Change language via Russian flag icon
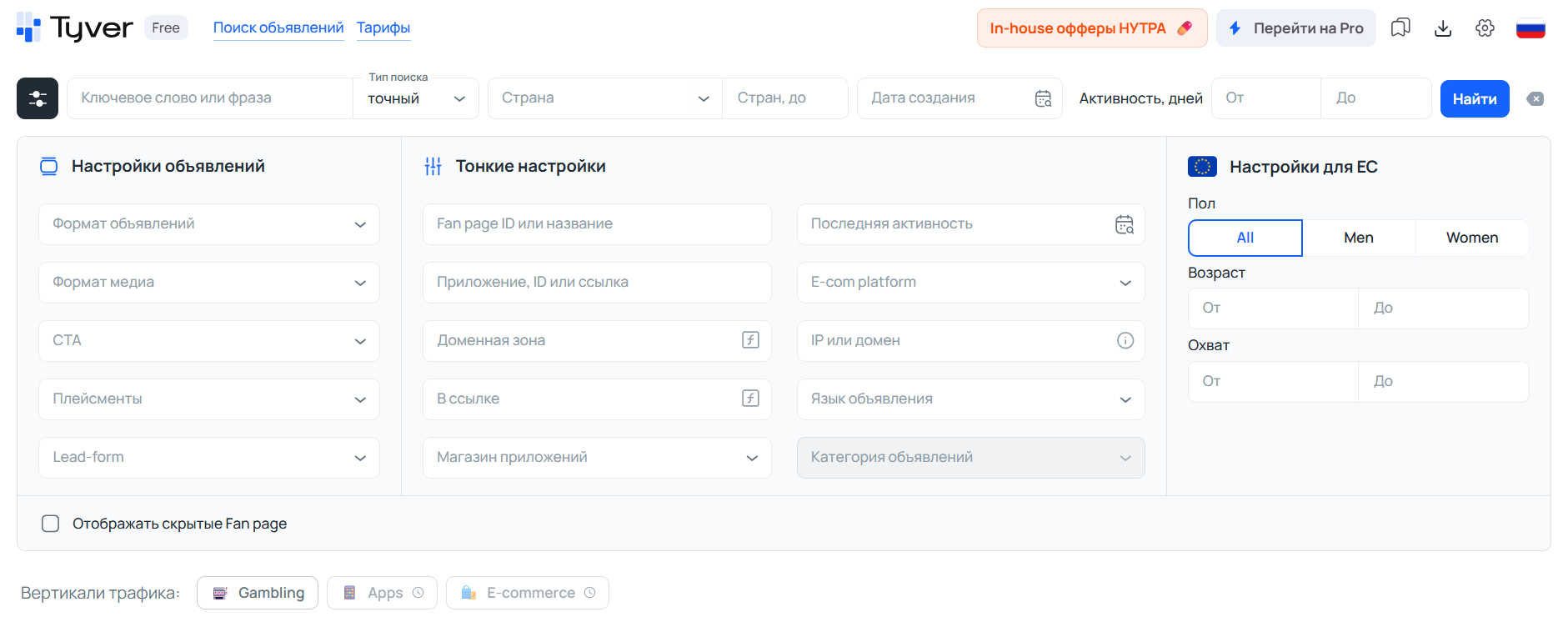 (1530, 28)
